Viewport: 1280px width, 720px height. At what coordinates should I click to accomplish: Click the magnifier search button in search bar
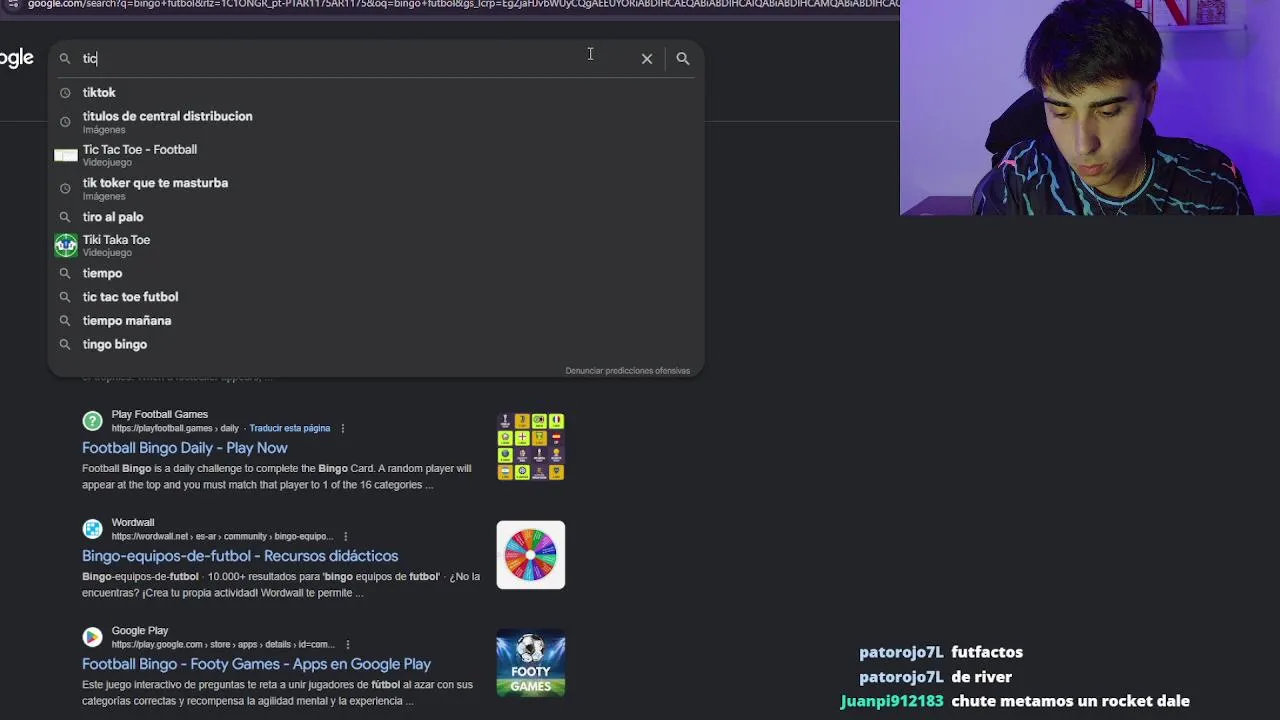tap(683, 59)
